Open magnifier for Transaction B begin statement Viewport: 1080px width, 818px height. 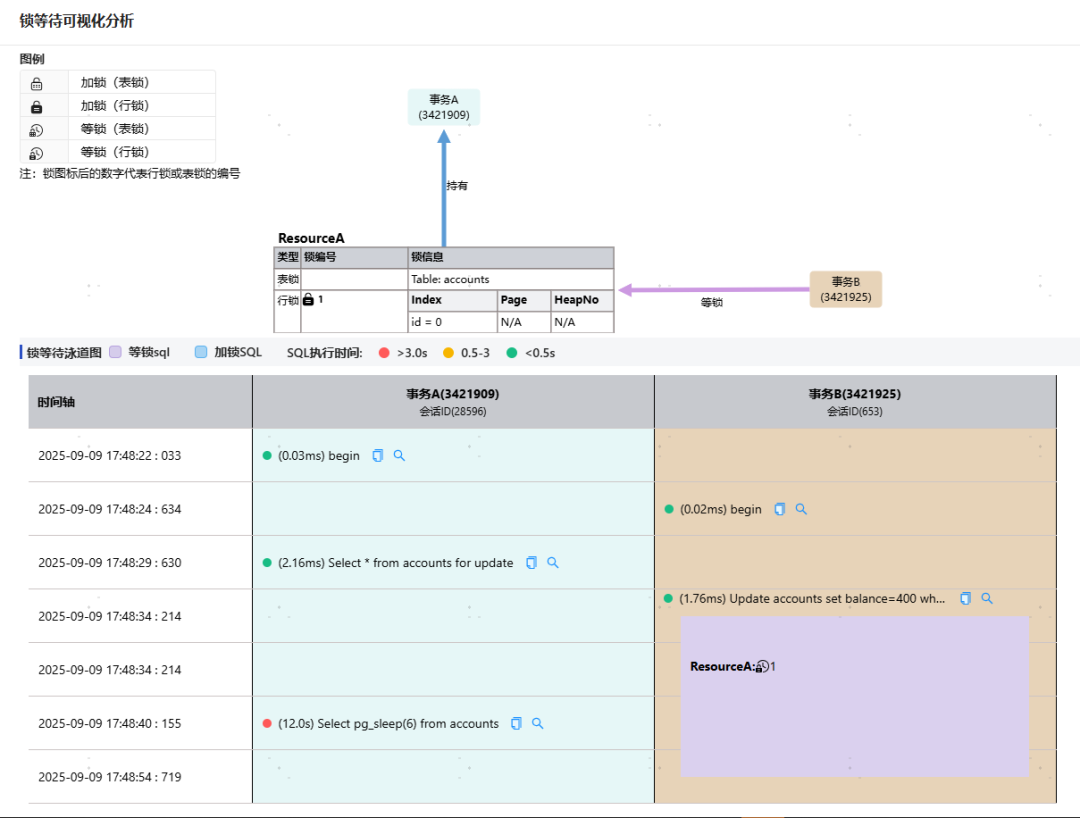(x=801, y=510)
